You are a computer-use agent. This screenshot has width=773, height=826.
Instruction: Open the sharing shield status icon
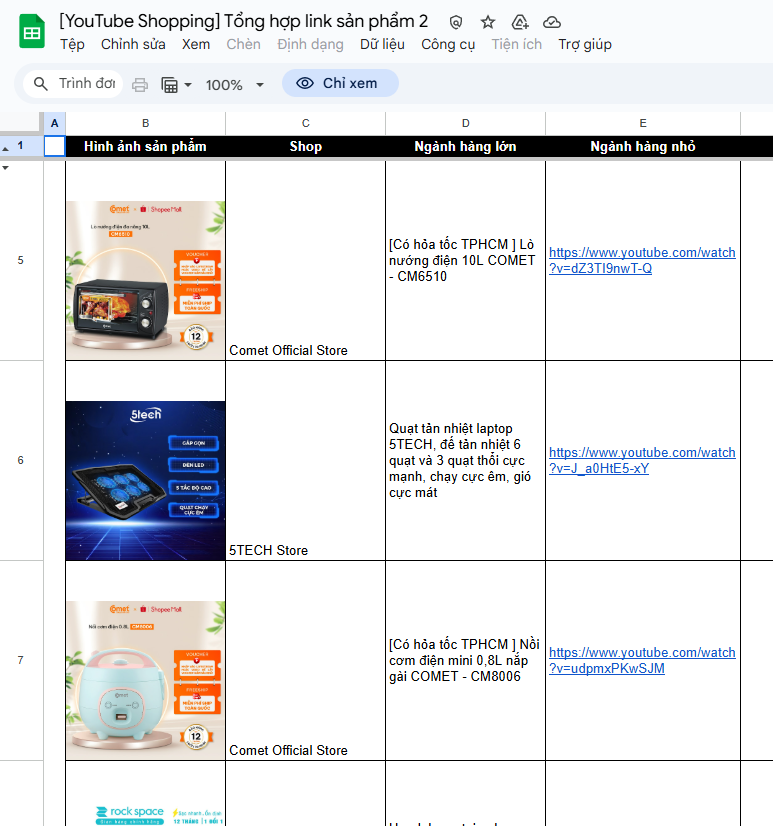pyautogui.click(x=456, y=22)
